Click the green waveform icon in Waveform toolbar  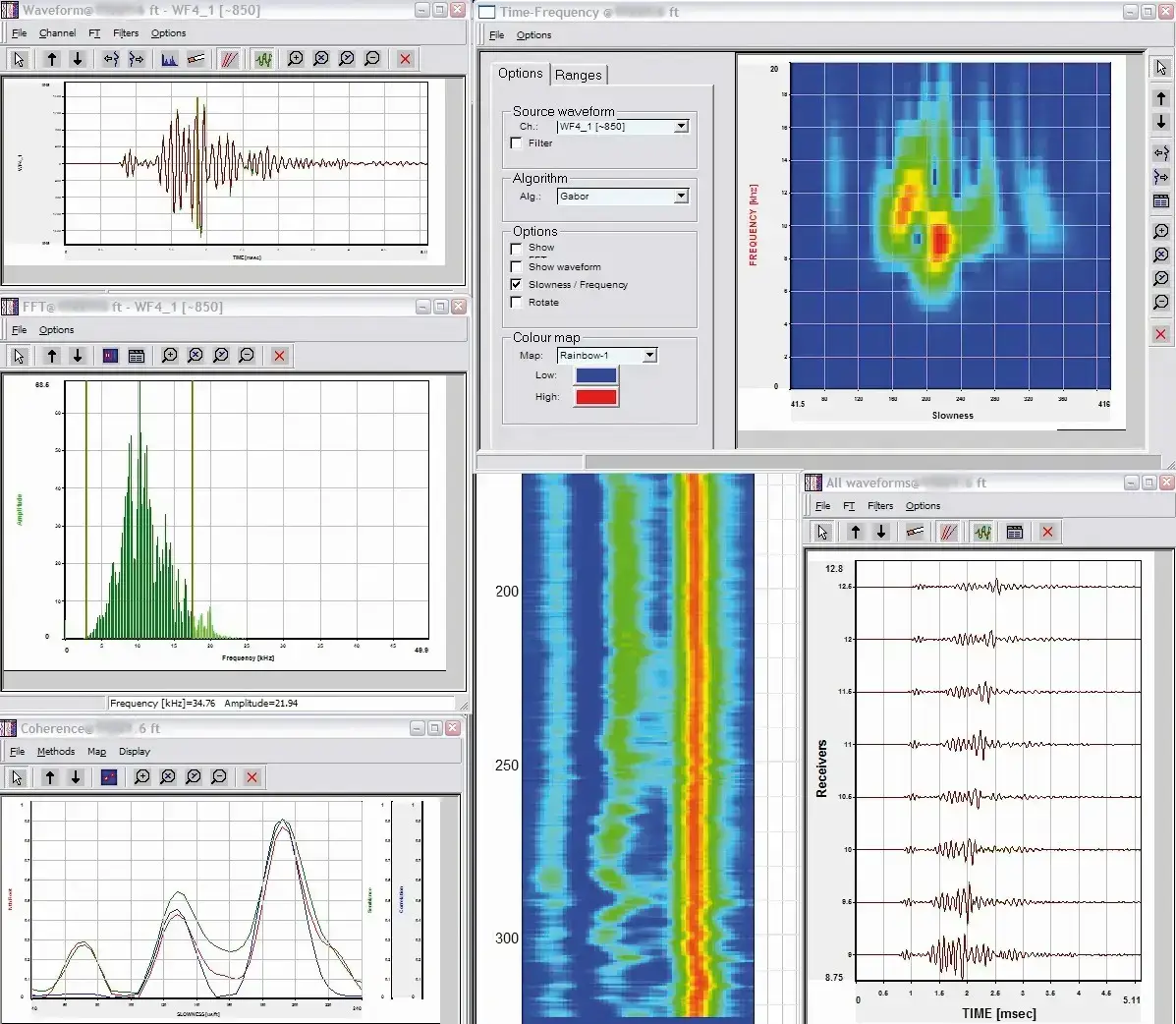point(262,59)
